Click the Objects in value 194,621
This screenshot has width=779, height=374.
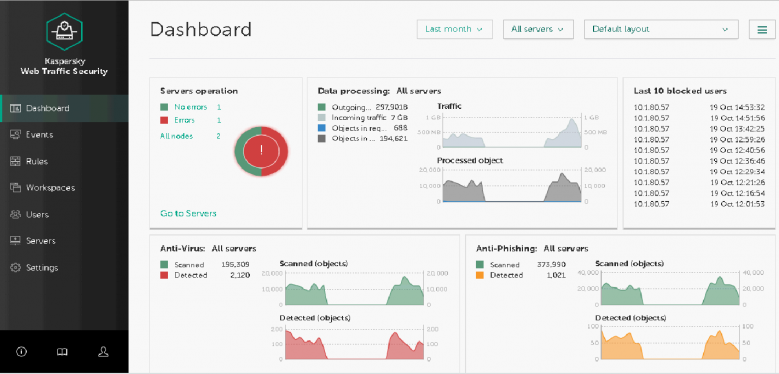click(393, 139)
